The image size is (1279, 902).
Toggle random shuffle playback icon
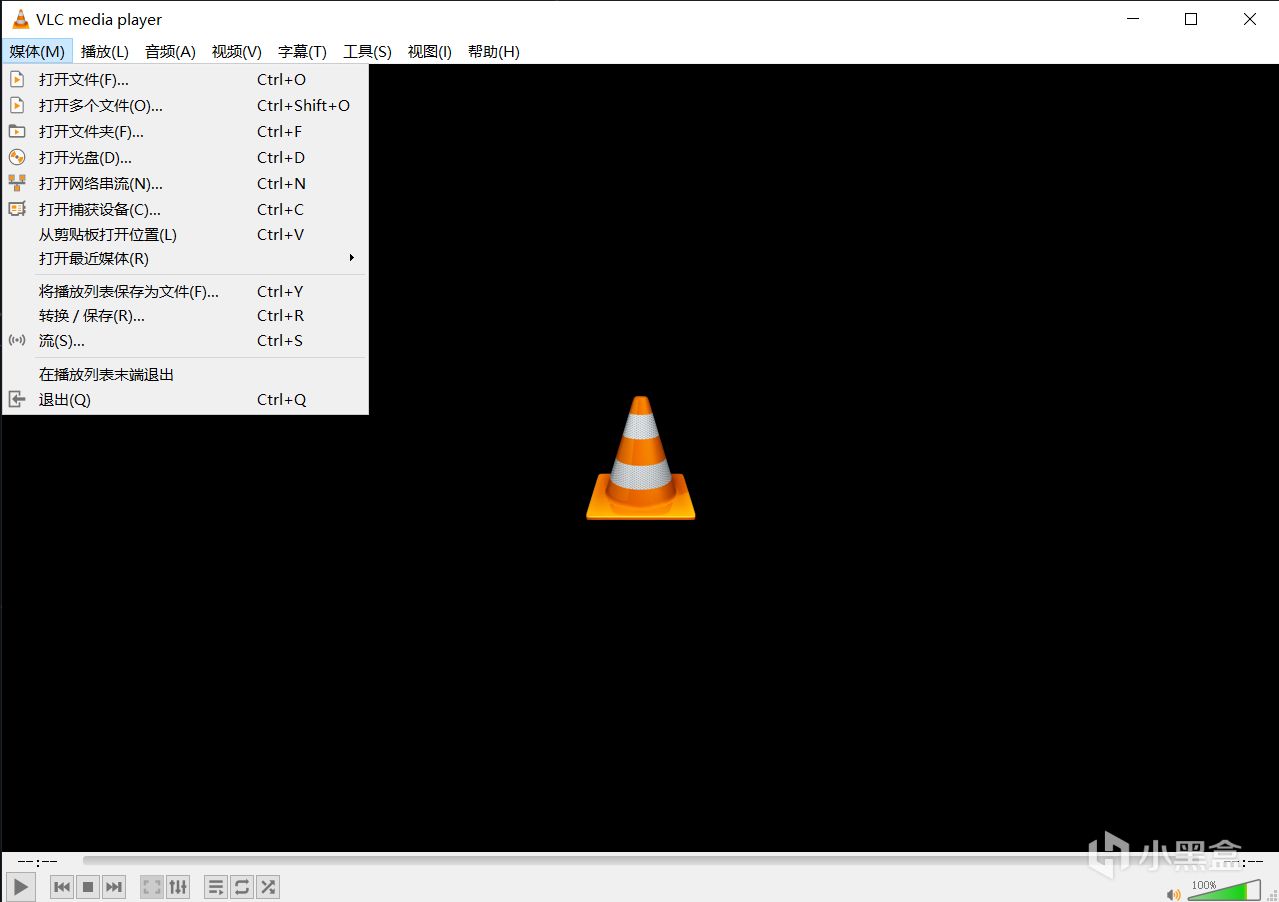click(268, 886)
